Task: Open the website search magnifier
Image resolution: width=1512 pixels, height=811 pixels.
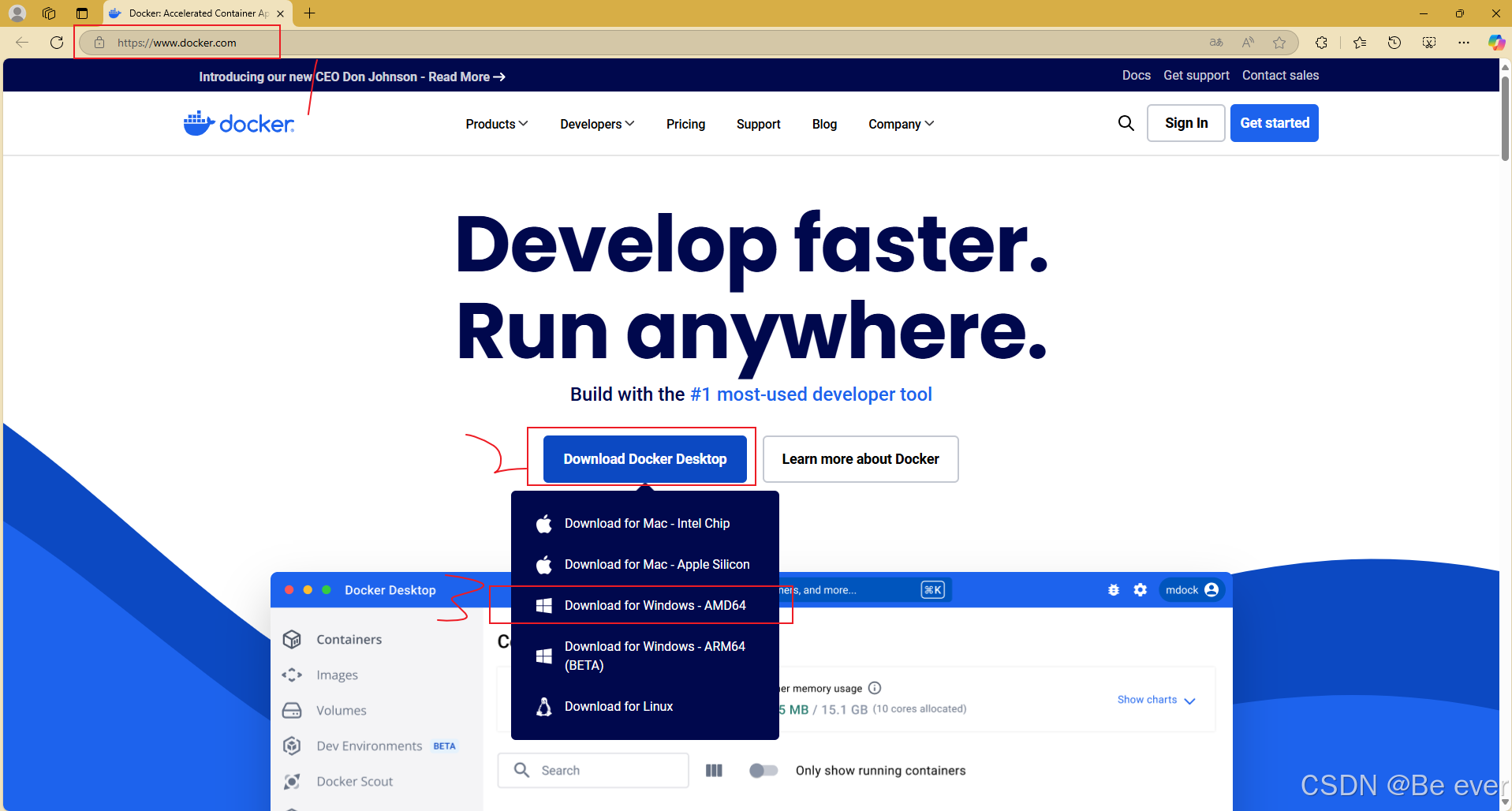Action: pyautogui.click(x=1126, y=123)
